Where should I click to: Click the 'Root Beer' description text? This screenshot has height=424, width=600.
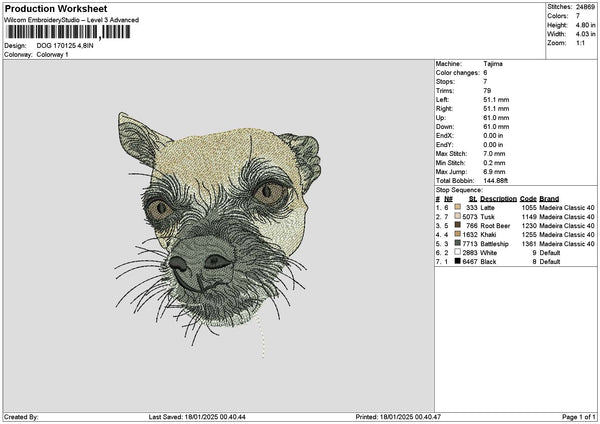tap(495, 225)
